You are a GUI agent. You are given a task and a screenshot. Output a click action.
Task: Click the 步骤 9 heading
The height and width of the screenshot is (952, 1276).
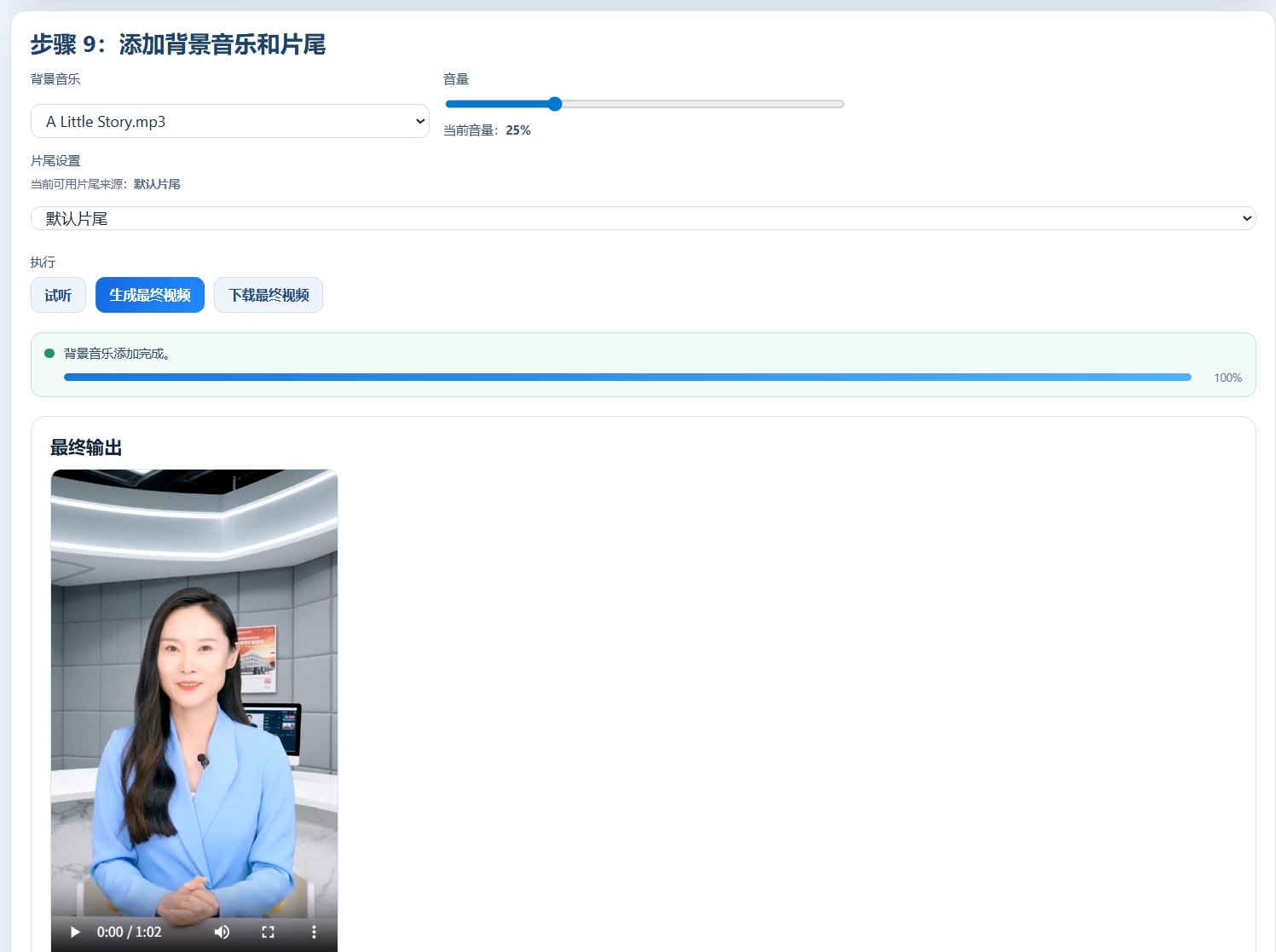coord(178,44)
